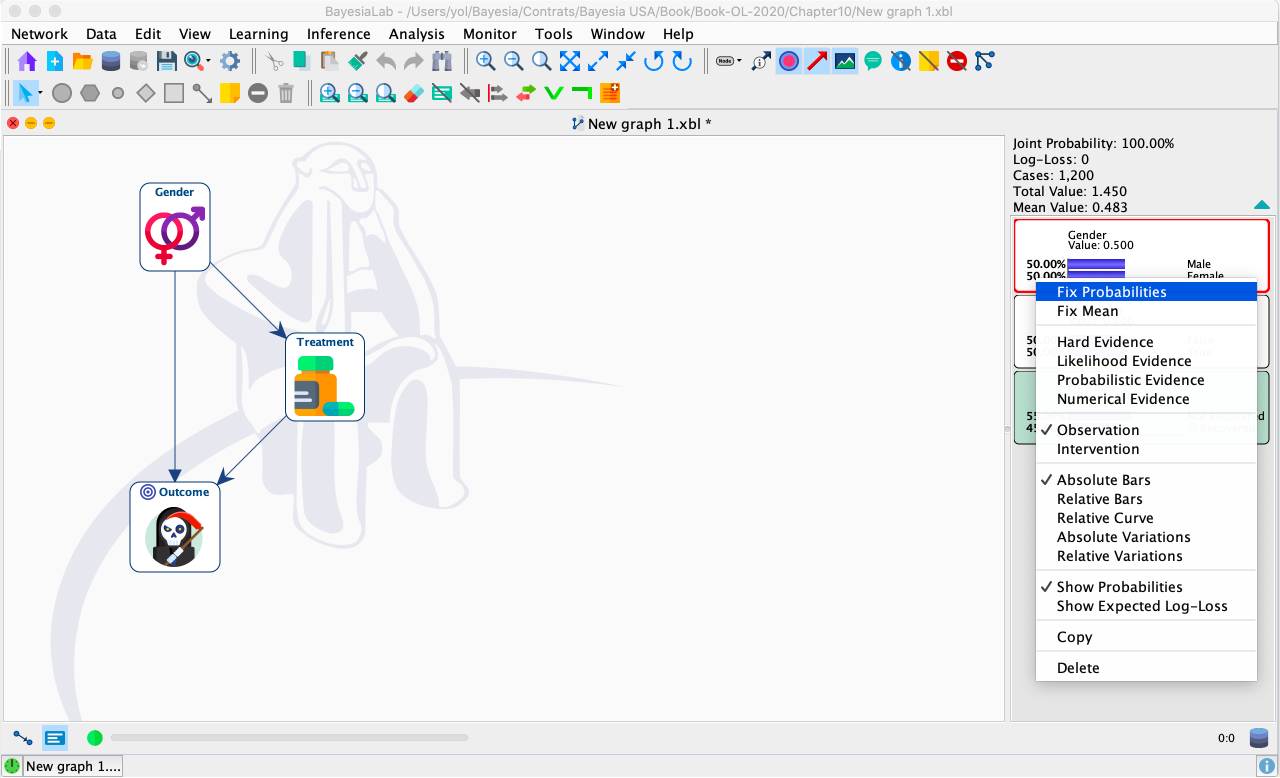The width and height of the screenshot is (1280, 778).
Task: Select the square utility node tool
Action: click(174, 93)
